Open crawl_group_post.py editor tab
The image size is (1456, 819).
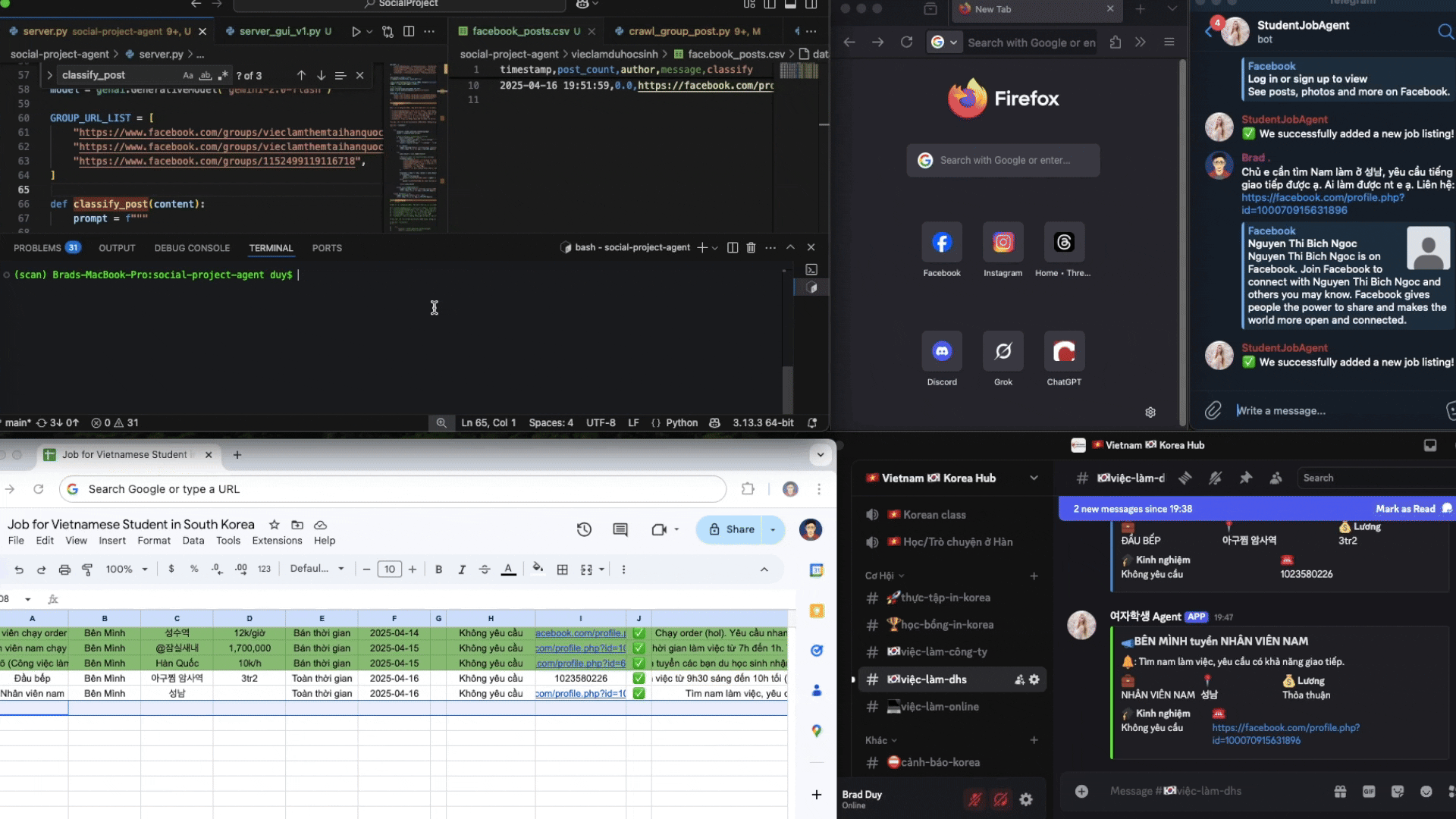[x=687, y=31]
